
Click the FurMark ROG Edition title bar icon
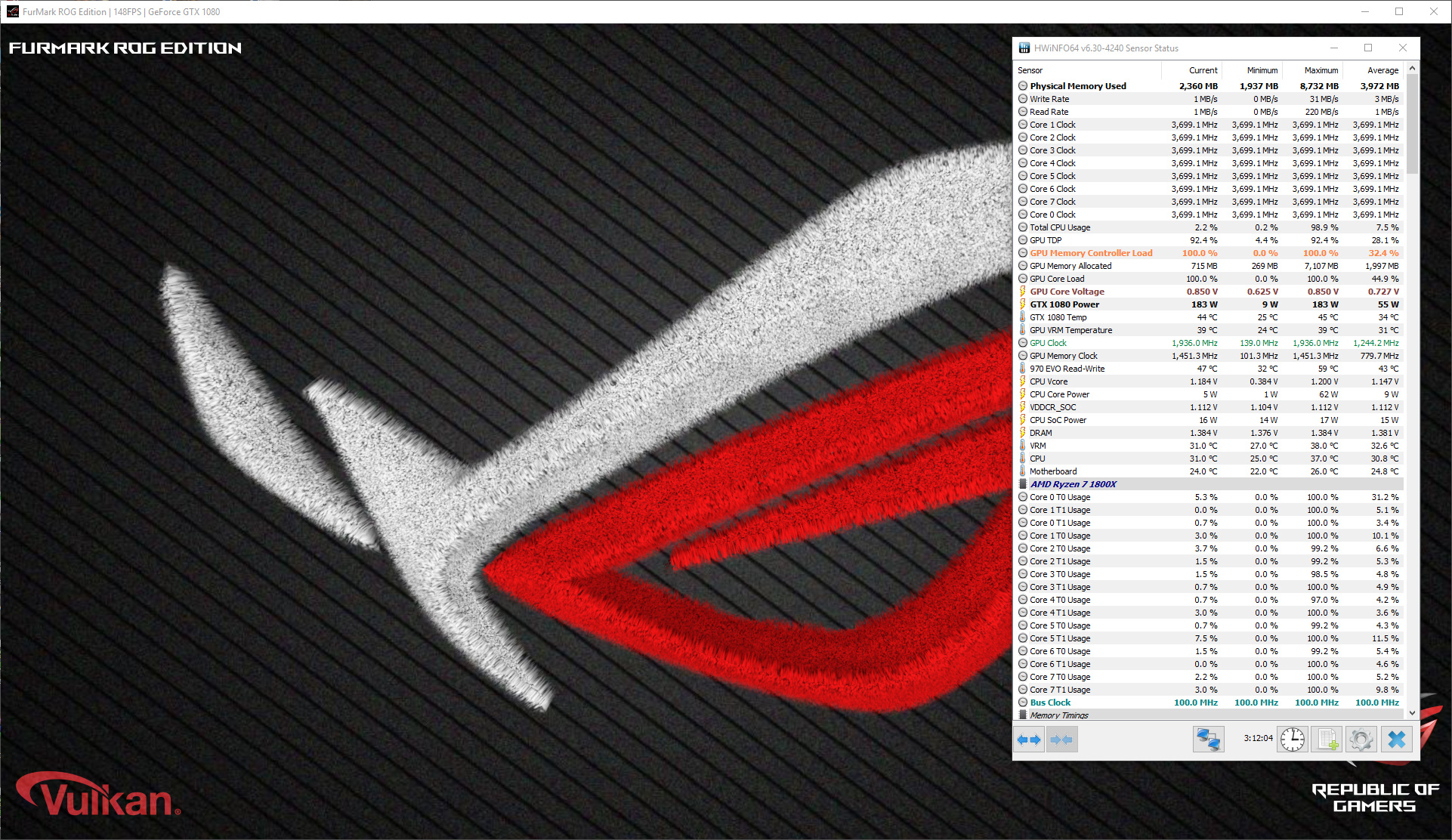(13, 11)
